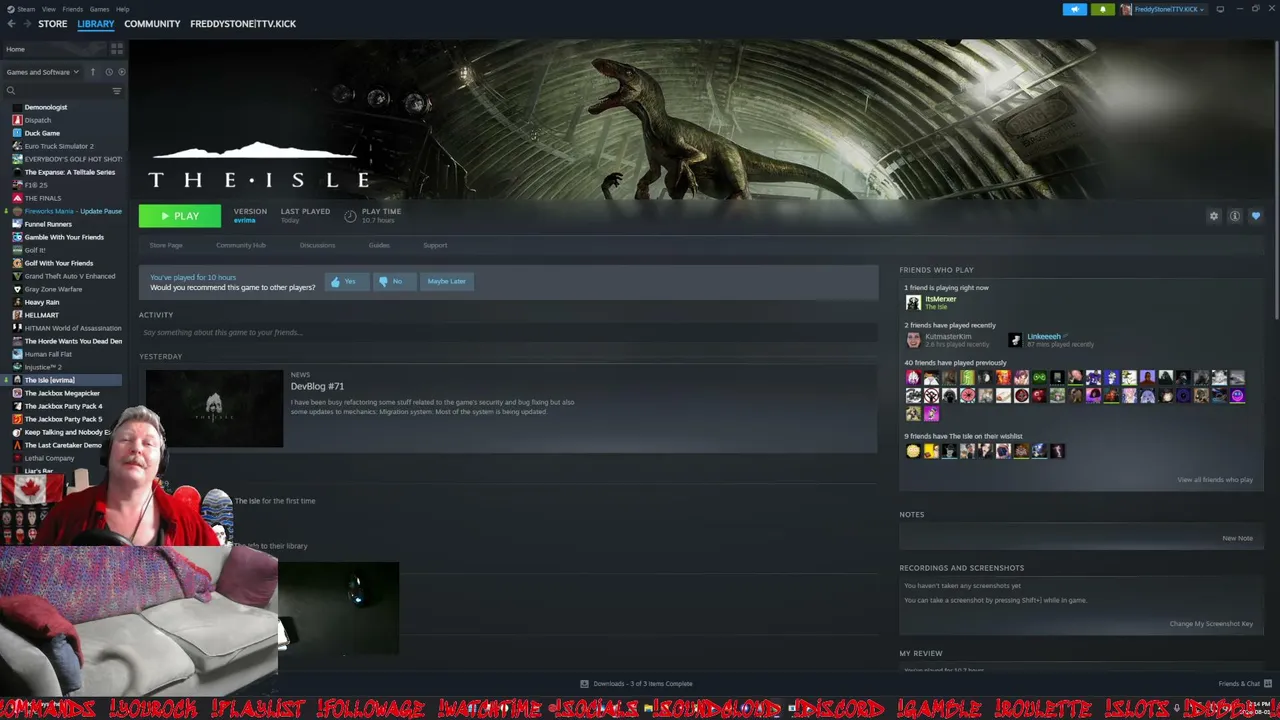Screen dimensions: 1280x720
Task: Click the library search magnifier icon
Action: click(x=11, y=91)
